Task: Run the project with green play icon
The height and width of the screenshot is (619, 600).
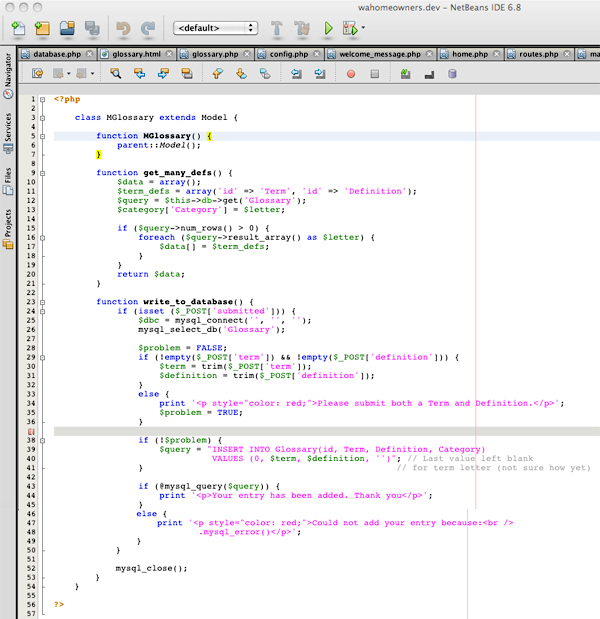Action: 328,28
